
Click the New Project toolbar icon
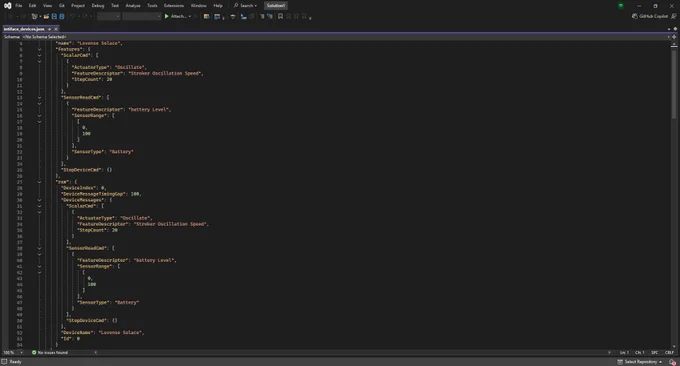pyautogui.click(x=35, y=16)
